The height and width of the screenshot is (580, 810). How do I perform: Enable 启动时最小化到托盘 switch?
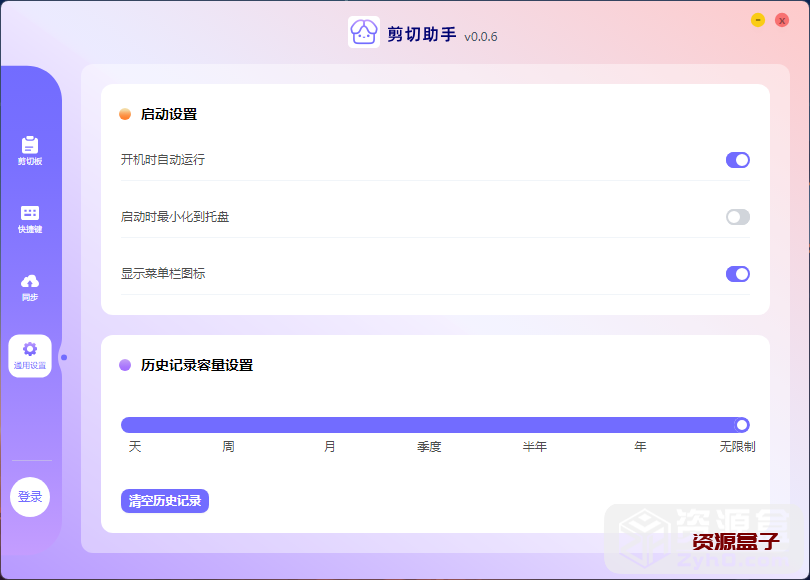click(738, 217)
